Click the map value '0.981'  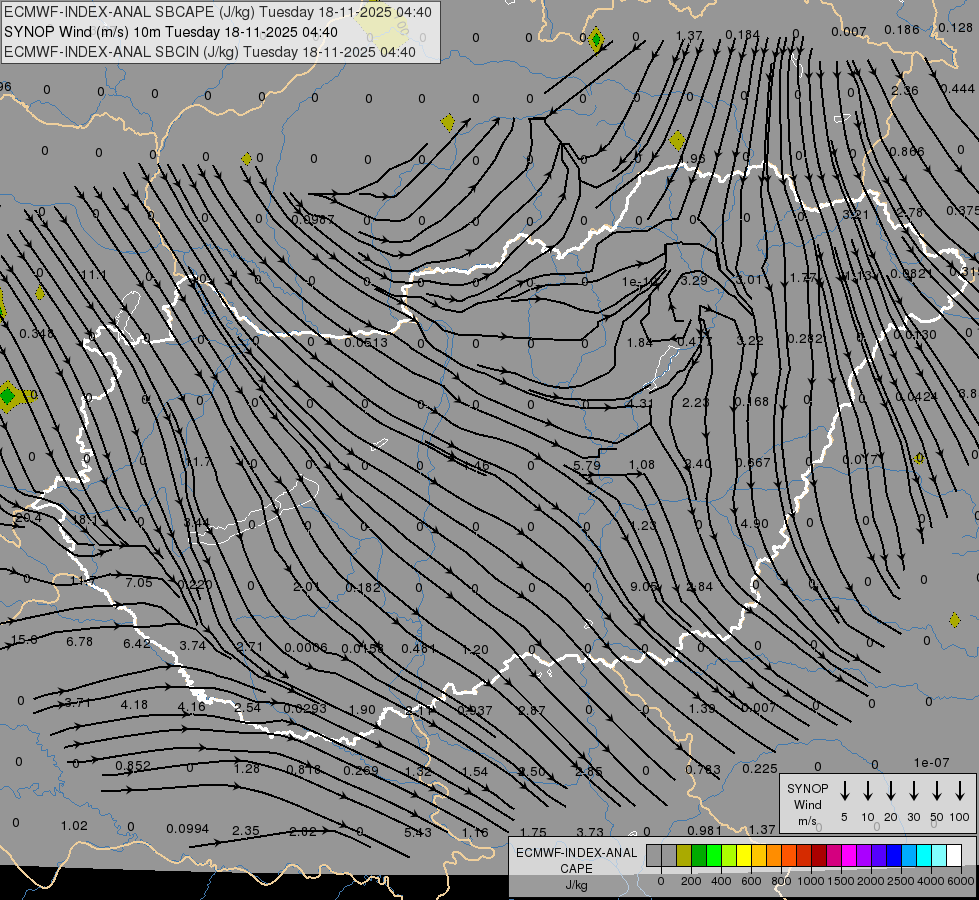pyautogui.click(x=705, y=830)
